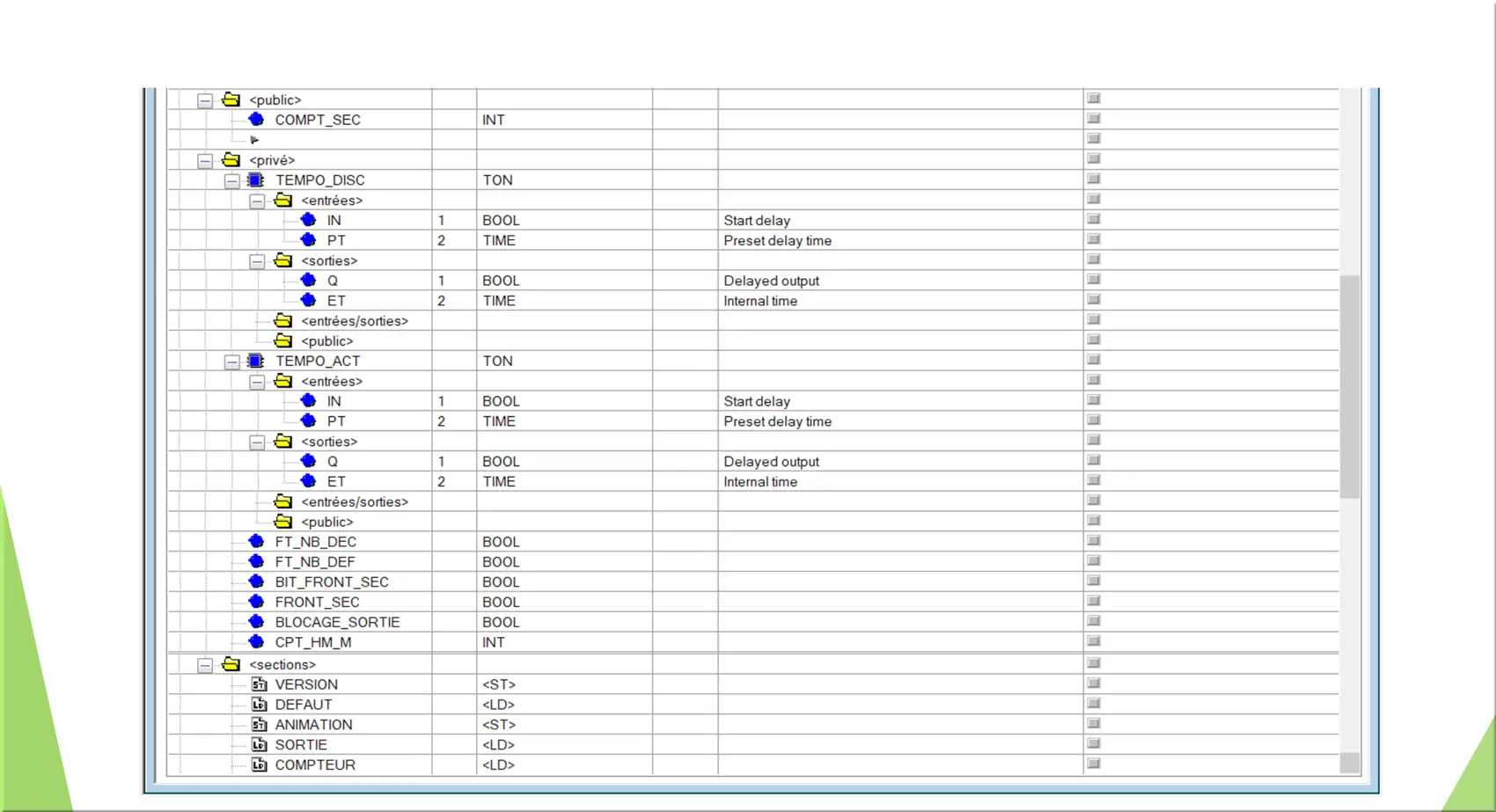This screenshot has width=1496, height=812.
Task: Click the scrollbar down arrow at bottom
Action: point(1349,763)
